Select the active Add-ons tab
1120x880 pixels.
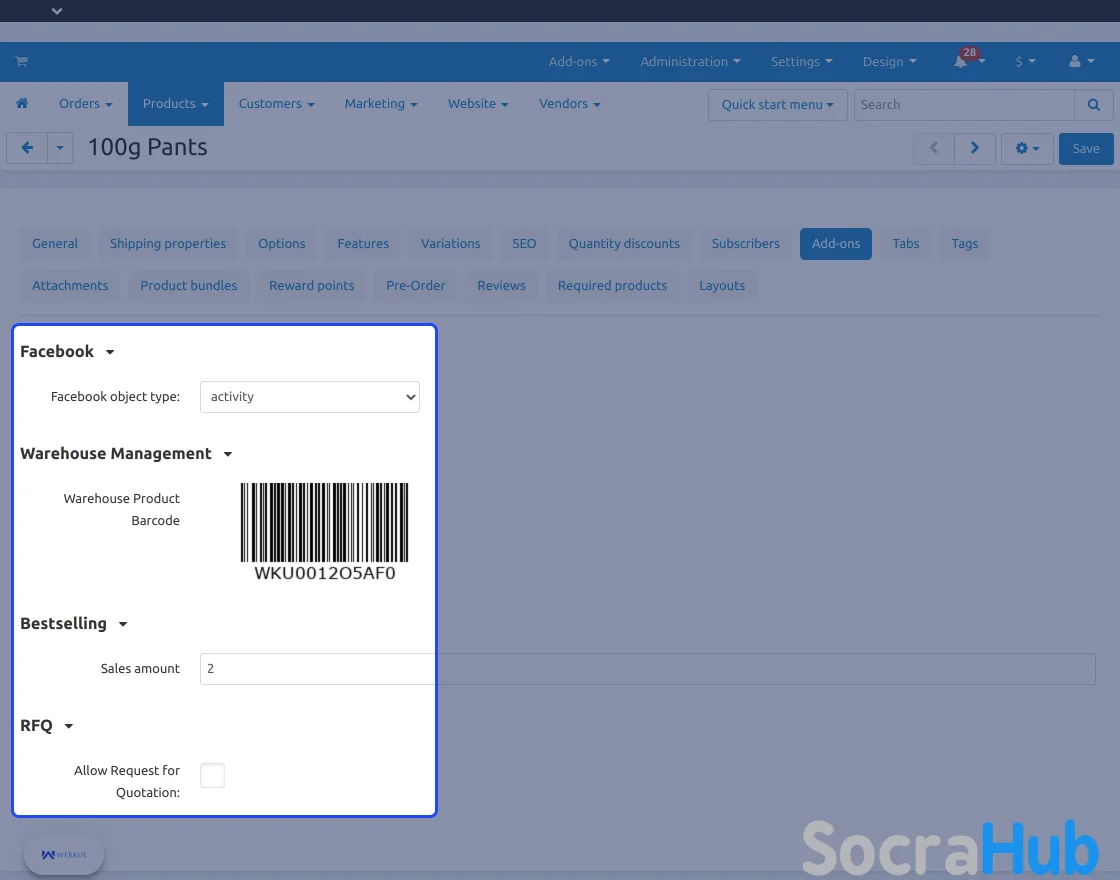tap(836, 244)
